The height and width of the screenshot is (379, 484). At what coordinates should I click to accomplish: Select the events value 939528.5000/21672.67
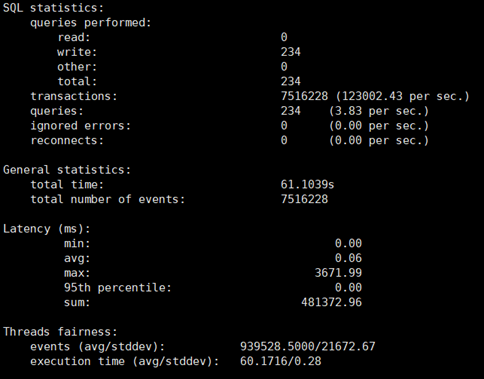tap(308, 347)
